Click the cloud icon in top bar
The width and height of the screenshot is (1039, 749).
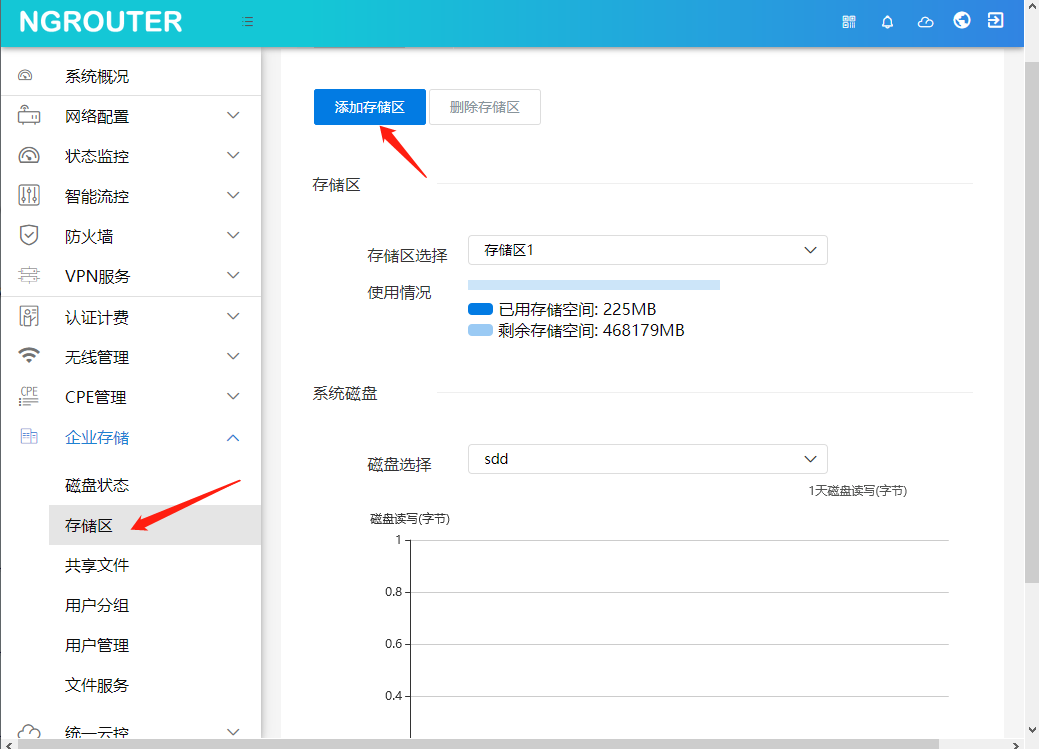point(925,21)
